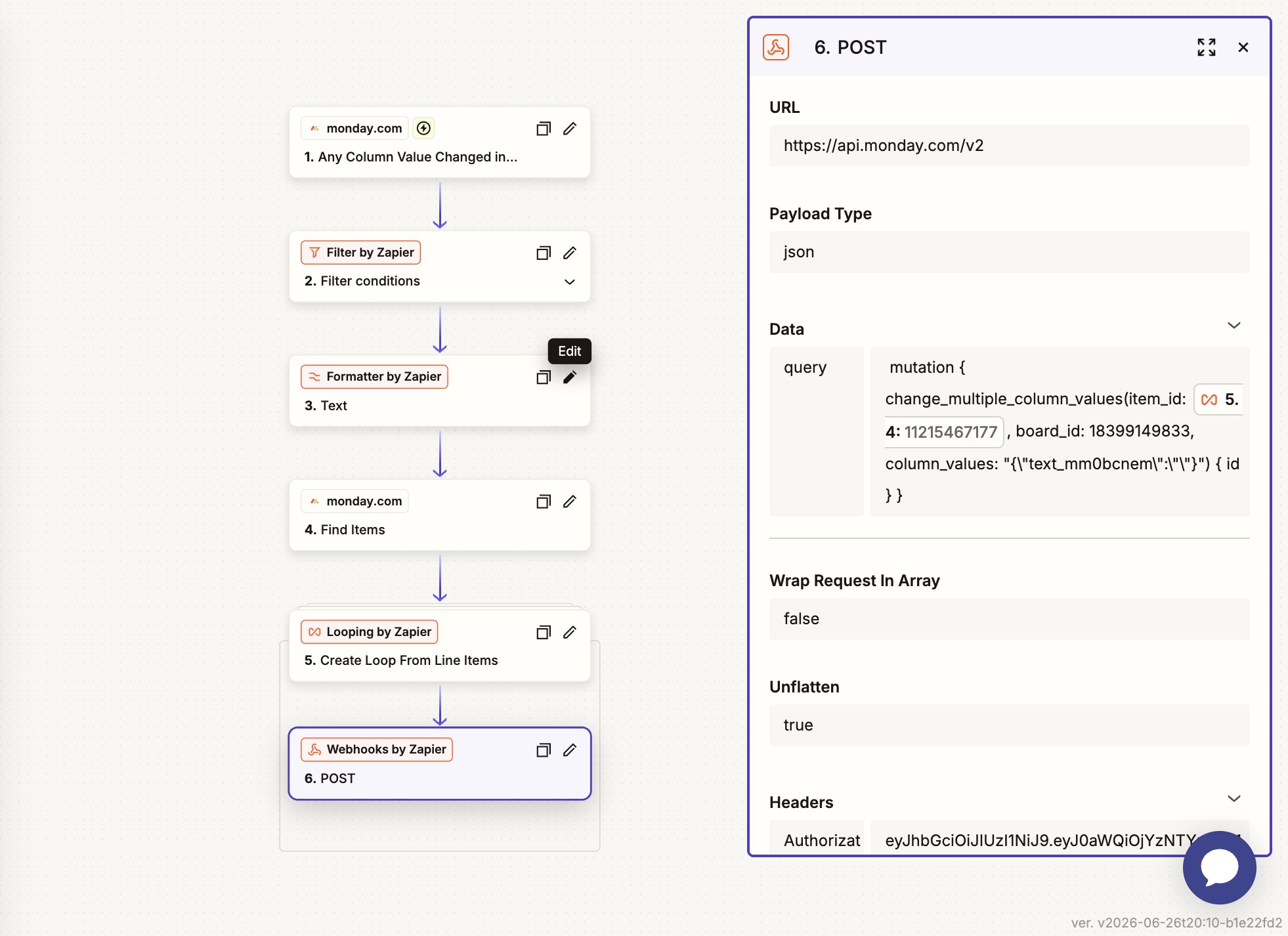Click the Unflatten true field
This screenshot has height=936, width=1288.
click(x=1009, y=725)
